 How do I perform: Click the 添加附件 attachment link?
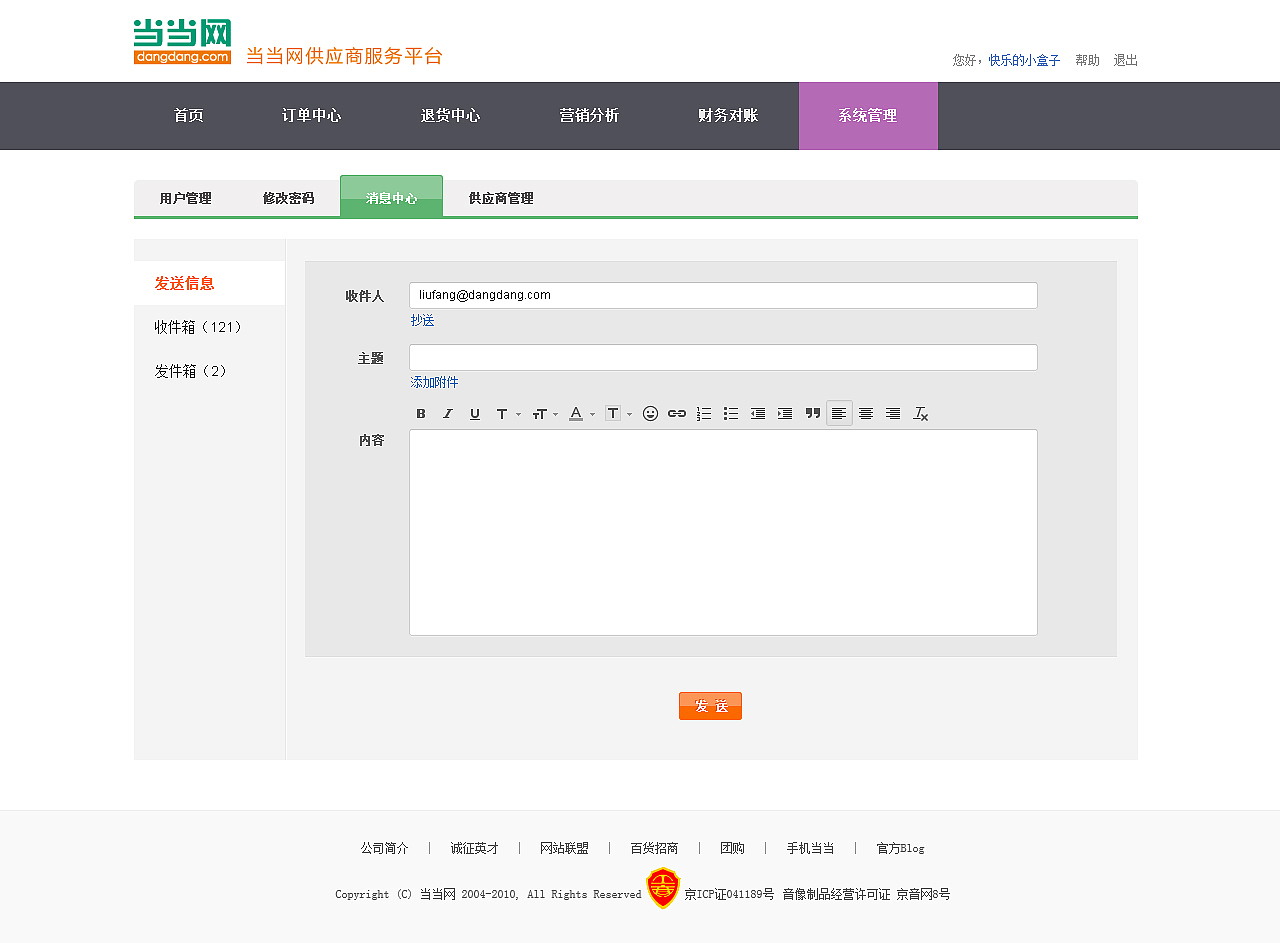[x=433, y=381]
